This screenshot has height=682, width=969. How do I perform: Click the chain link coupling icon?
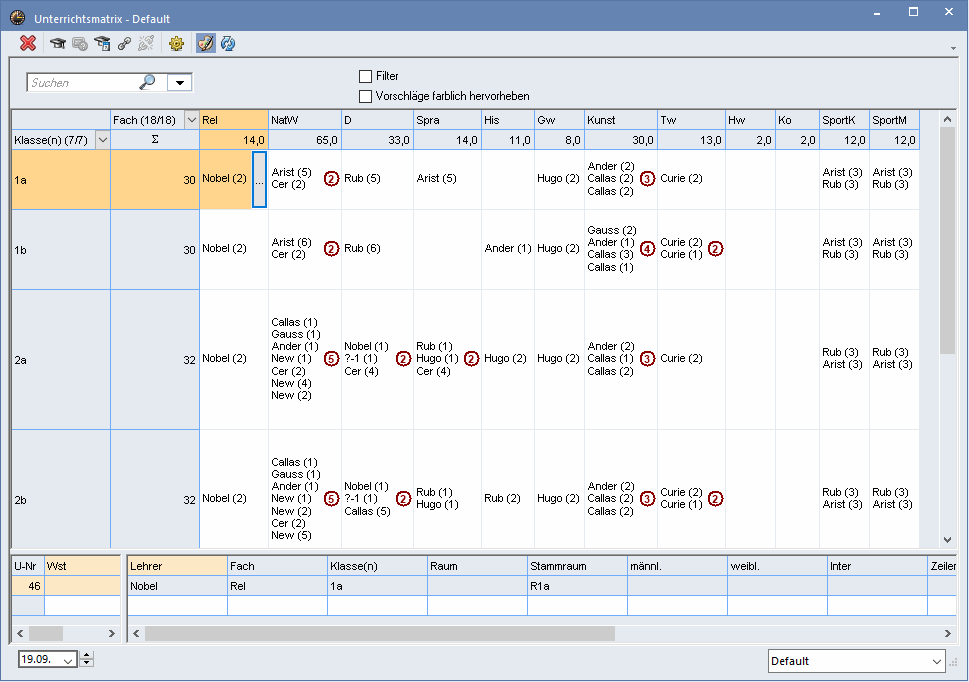click(124, 43)
